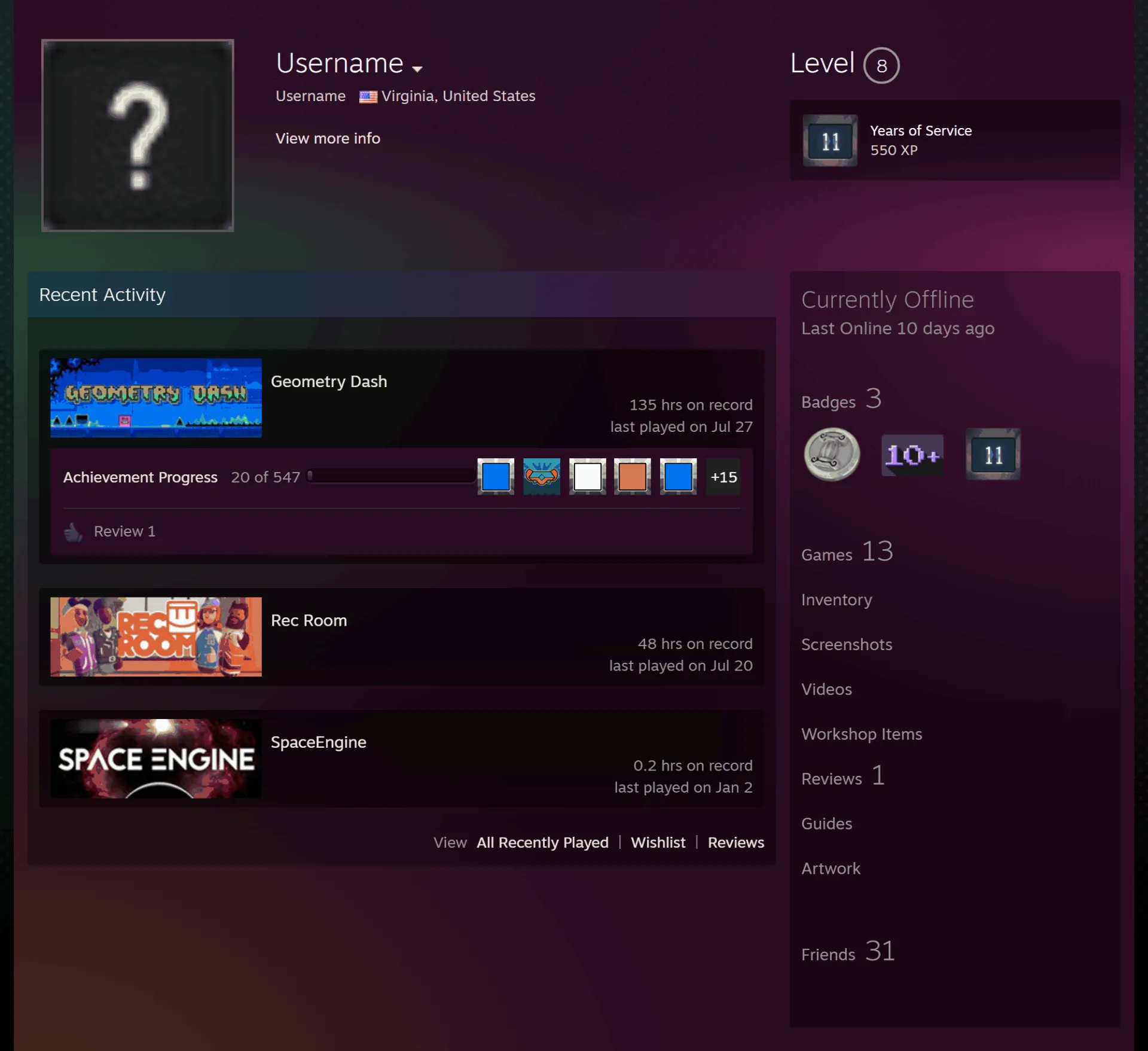The width and height of the screenshot is (1148, 1051).
Task: Expand the Username dropdown arrow
Action: [x=417, y=69]
